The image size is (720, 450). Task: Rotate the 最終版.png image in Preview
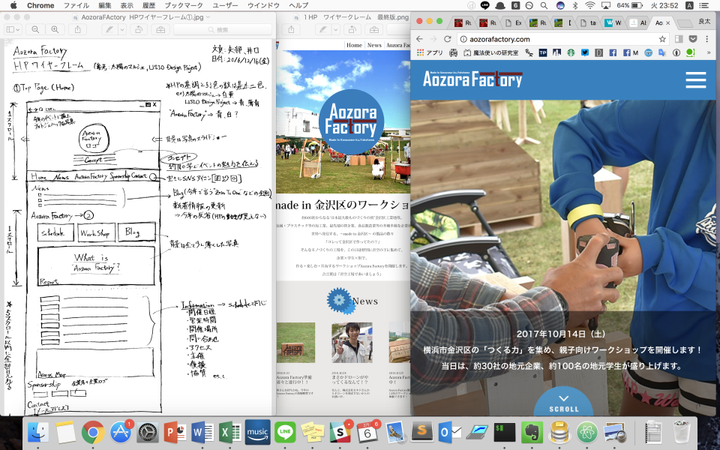352,29
